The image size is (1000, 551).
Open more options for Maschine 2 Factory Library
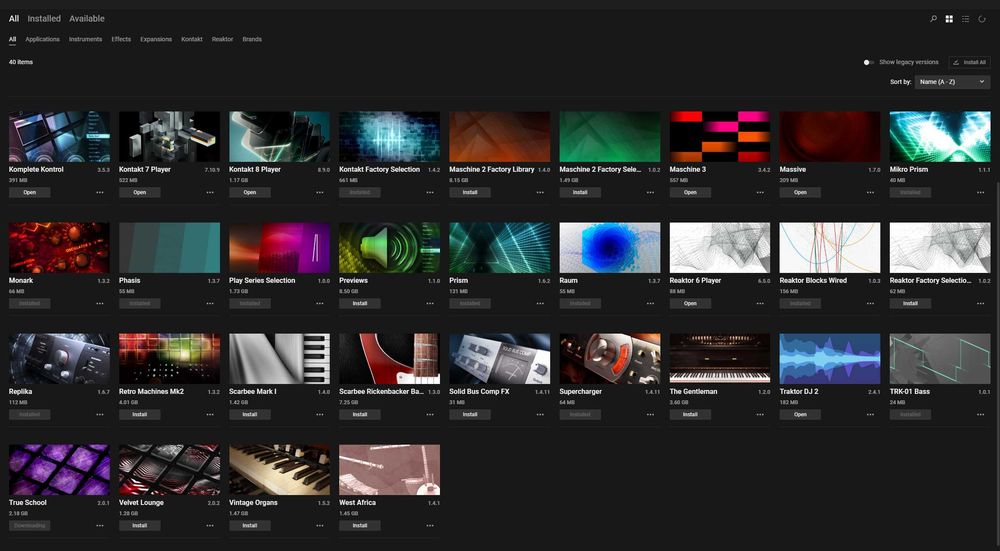point(540,192)
